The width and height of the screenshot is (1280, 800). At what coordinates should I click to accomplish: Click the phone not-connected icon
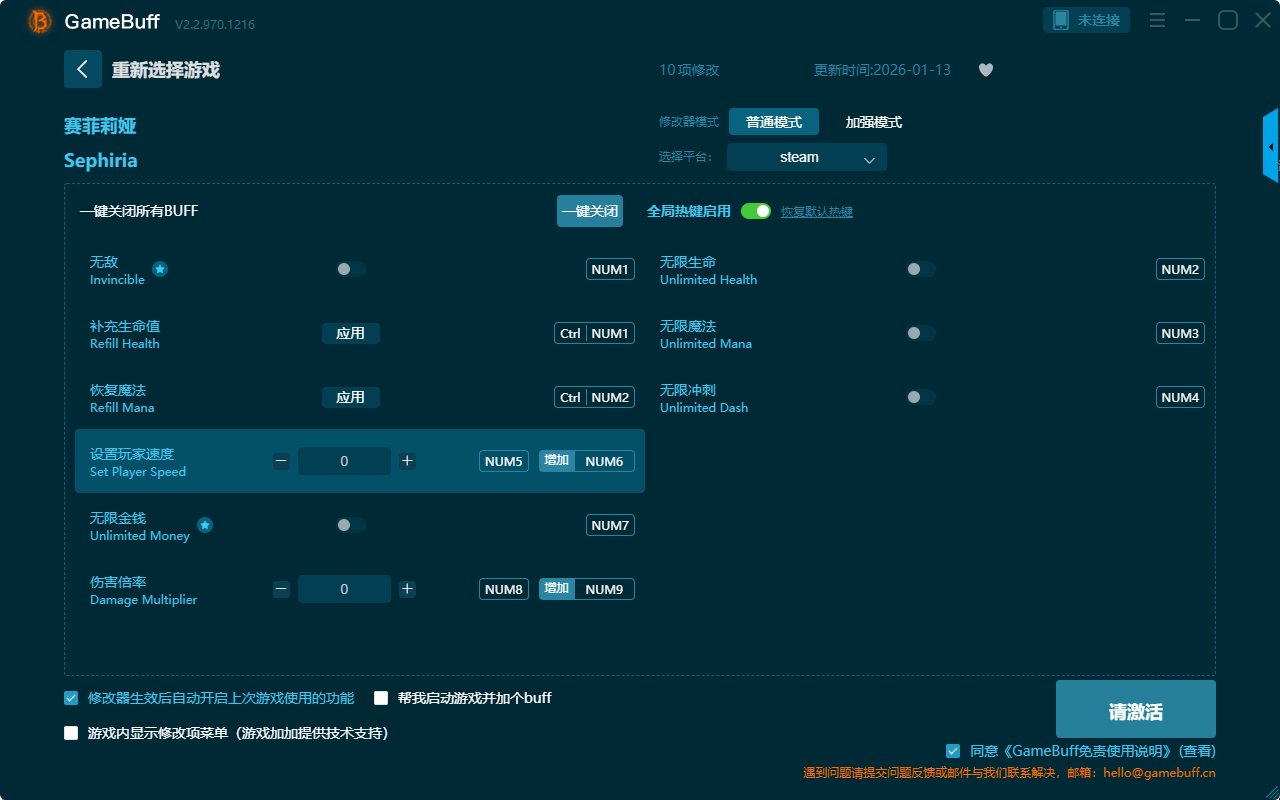click(x=1061, y=20)
